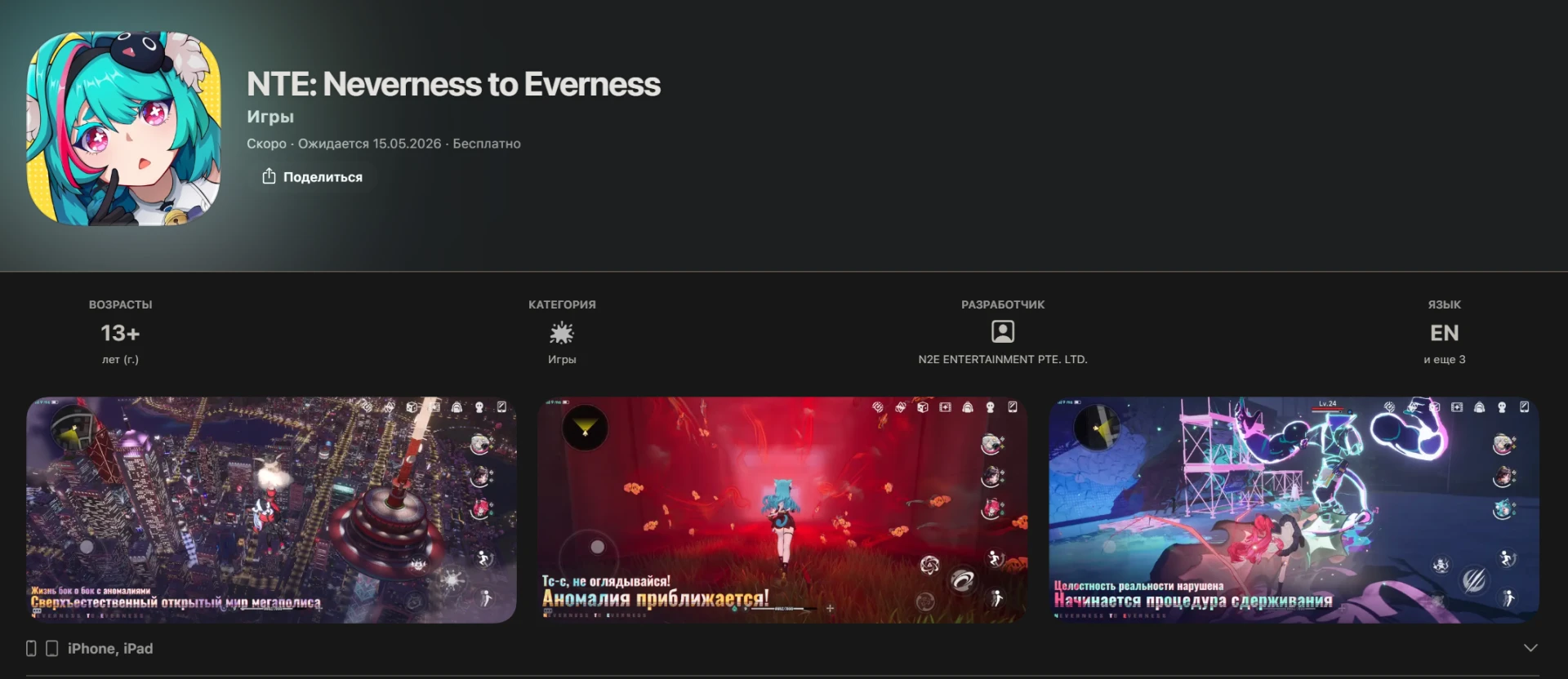Open the containment procedure battle screenshot

coord(1294,510)
